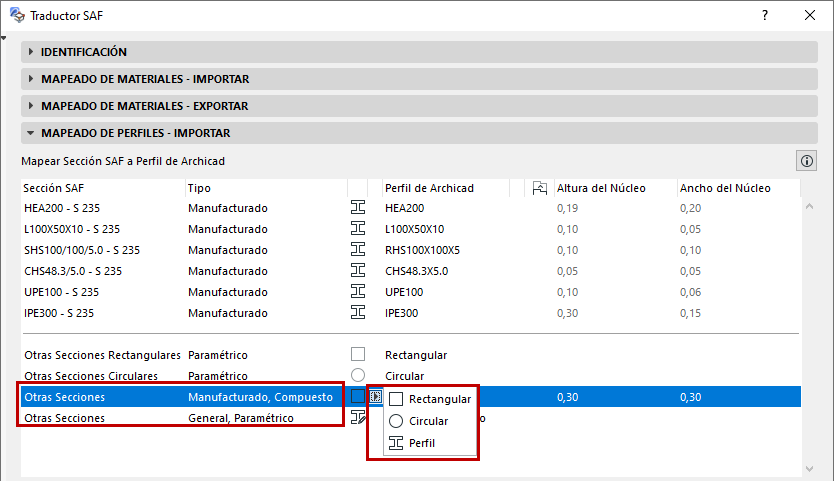Click the Perfil de Archicad column header
Viewport: 834px width, 481px height.
[x=446, y=188]
